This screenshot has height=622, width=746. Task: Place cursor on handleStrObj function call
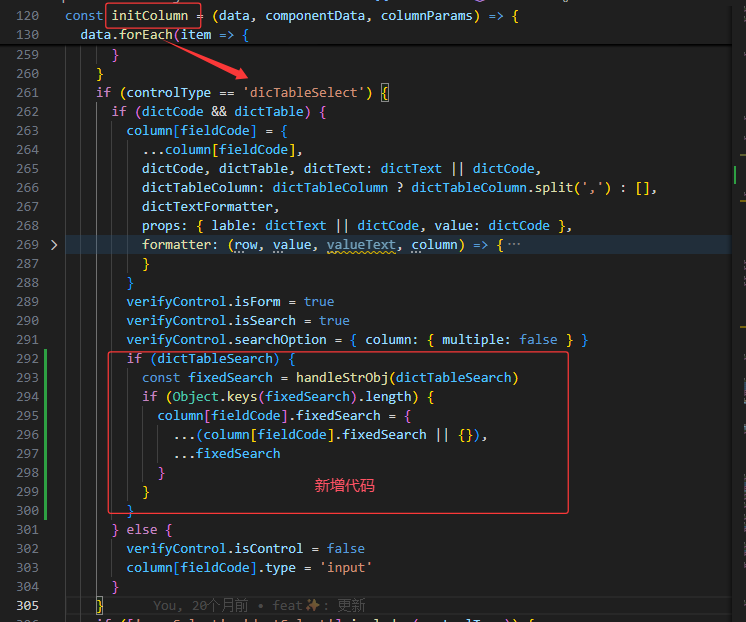click(341, 378)
